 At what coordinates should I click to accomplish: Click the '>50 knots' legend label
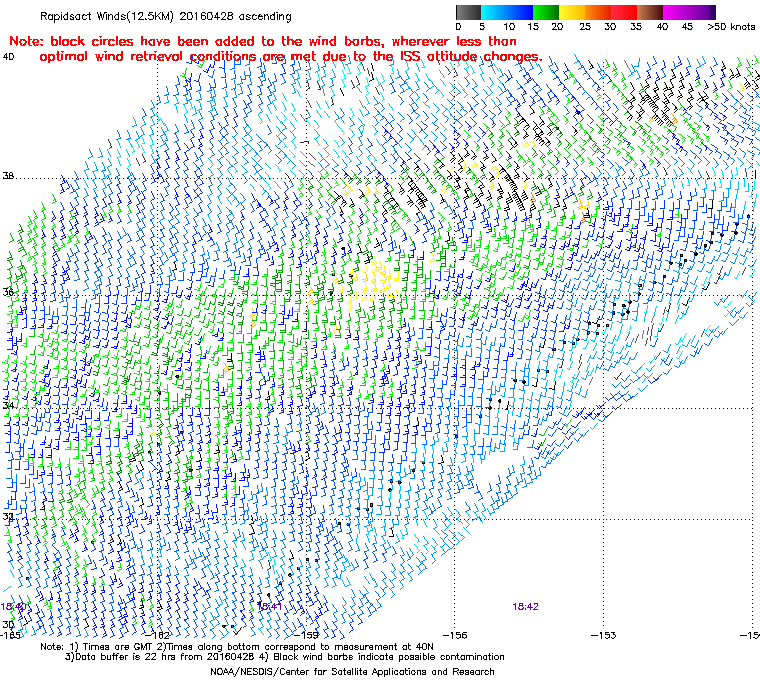731,27
